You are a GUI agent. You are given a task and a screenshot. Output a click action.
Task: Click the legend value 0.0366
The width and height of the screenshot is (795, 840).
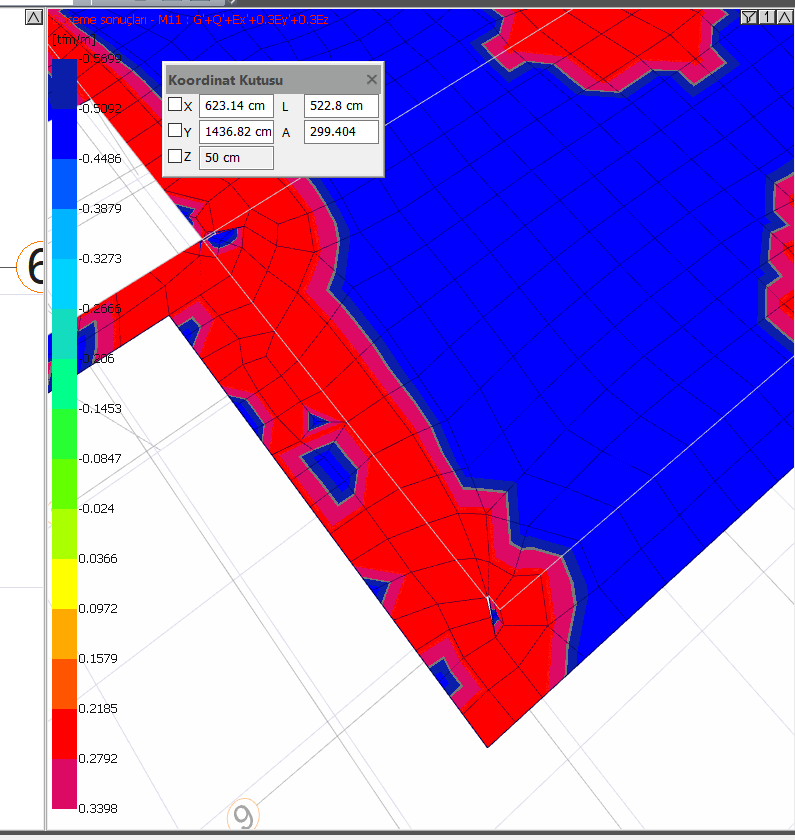click(98, 559)
